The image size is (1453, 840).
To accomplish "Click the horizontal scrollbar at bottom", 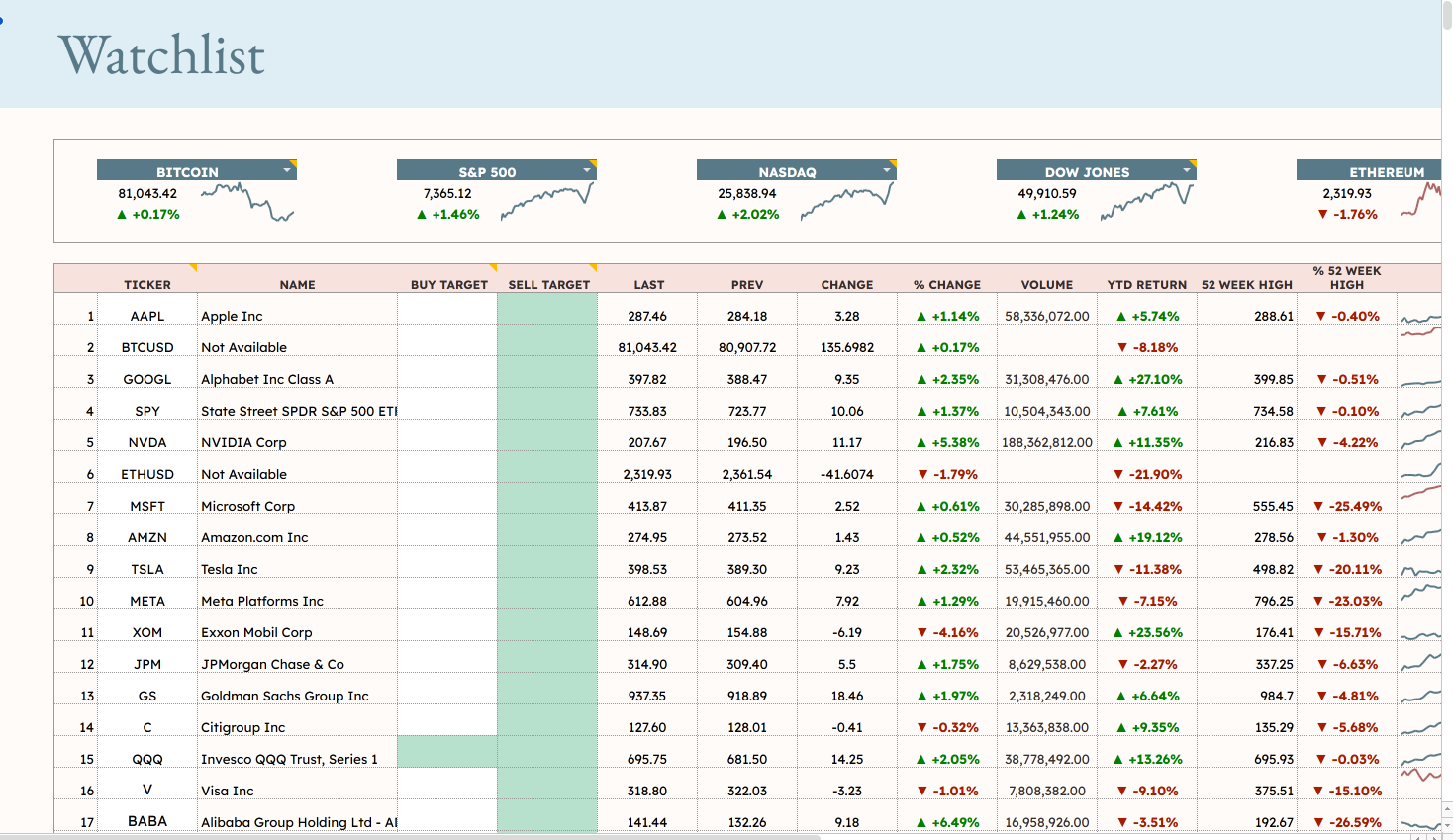I will [411, 837].
